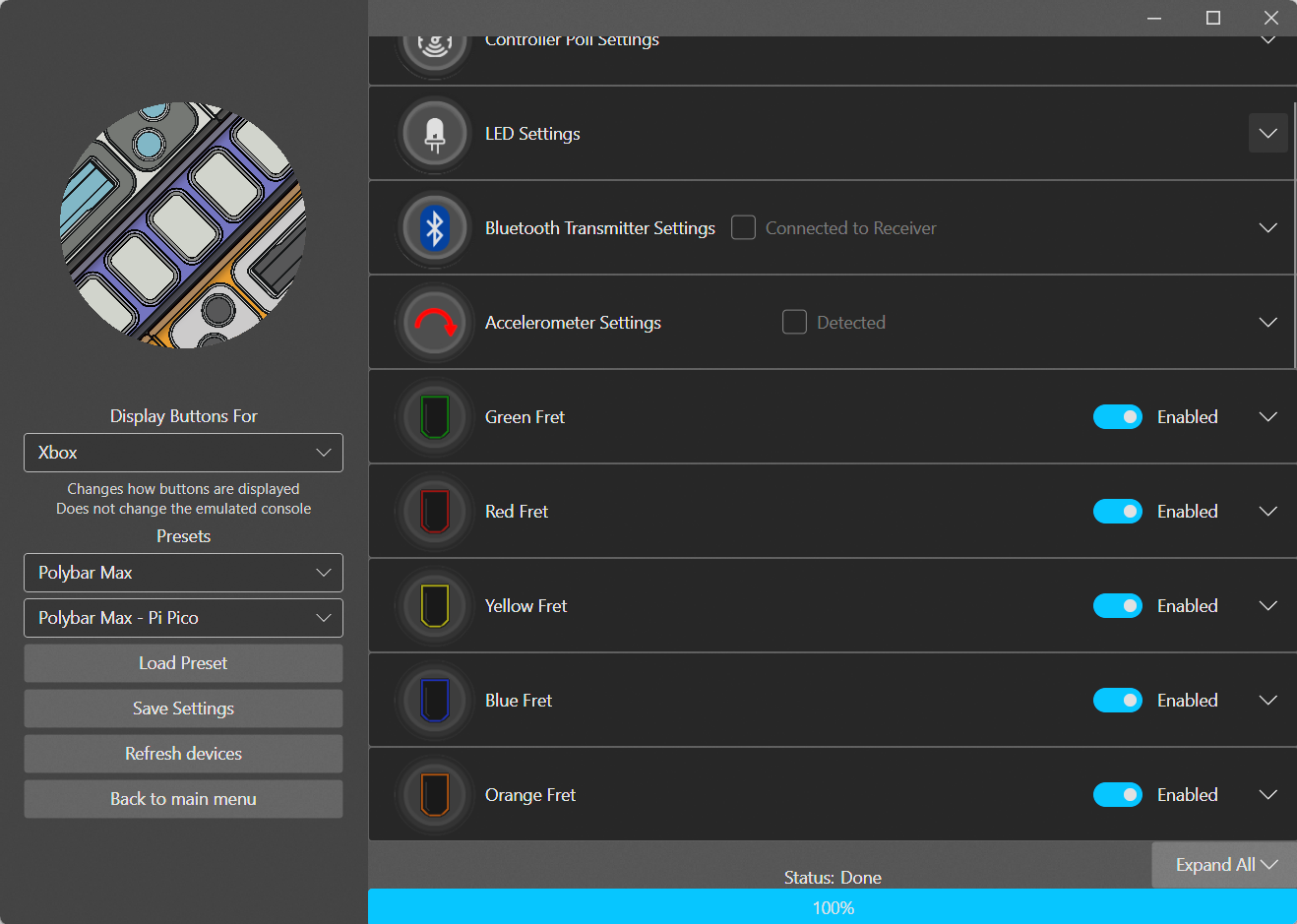1297x924 pixels.
Task: Click the LED Settings bulb icon
Action: click(x=434, y=134)
